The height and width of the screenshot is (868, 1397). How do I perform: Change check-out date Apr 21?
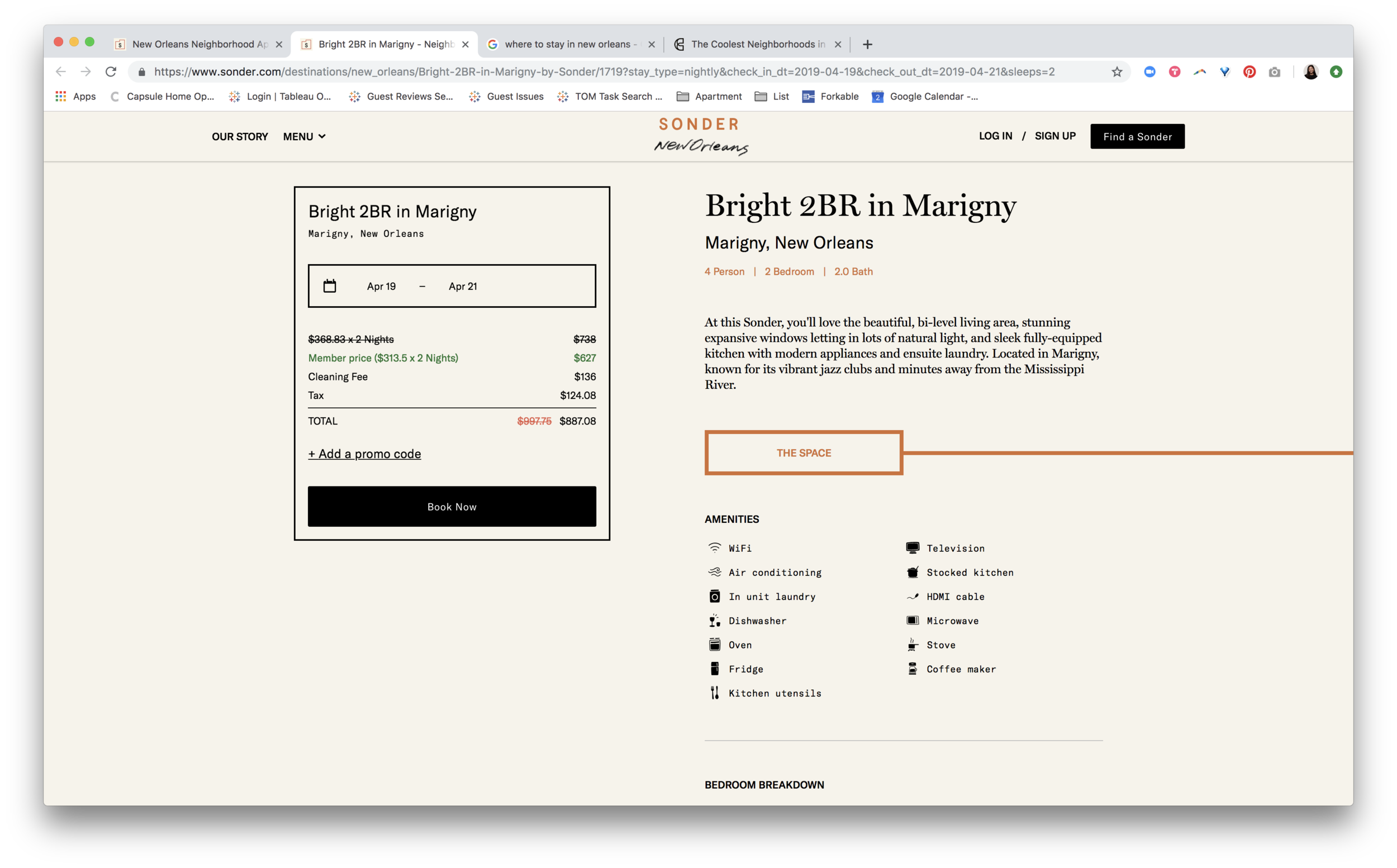click(463, 286)
